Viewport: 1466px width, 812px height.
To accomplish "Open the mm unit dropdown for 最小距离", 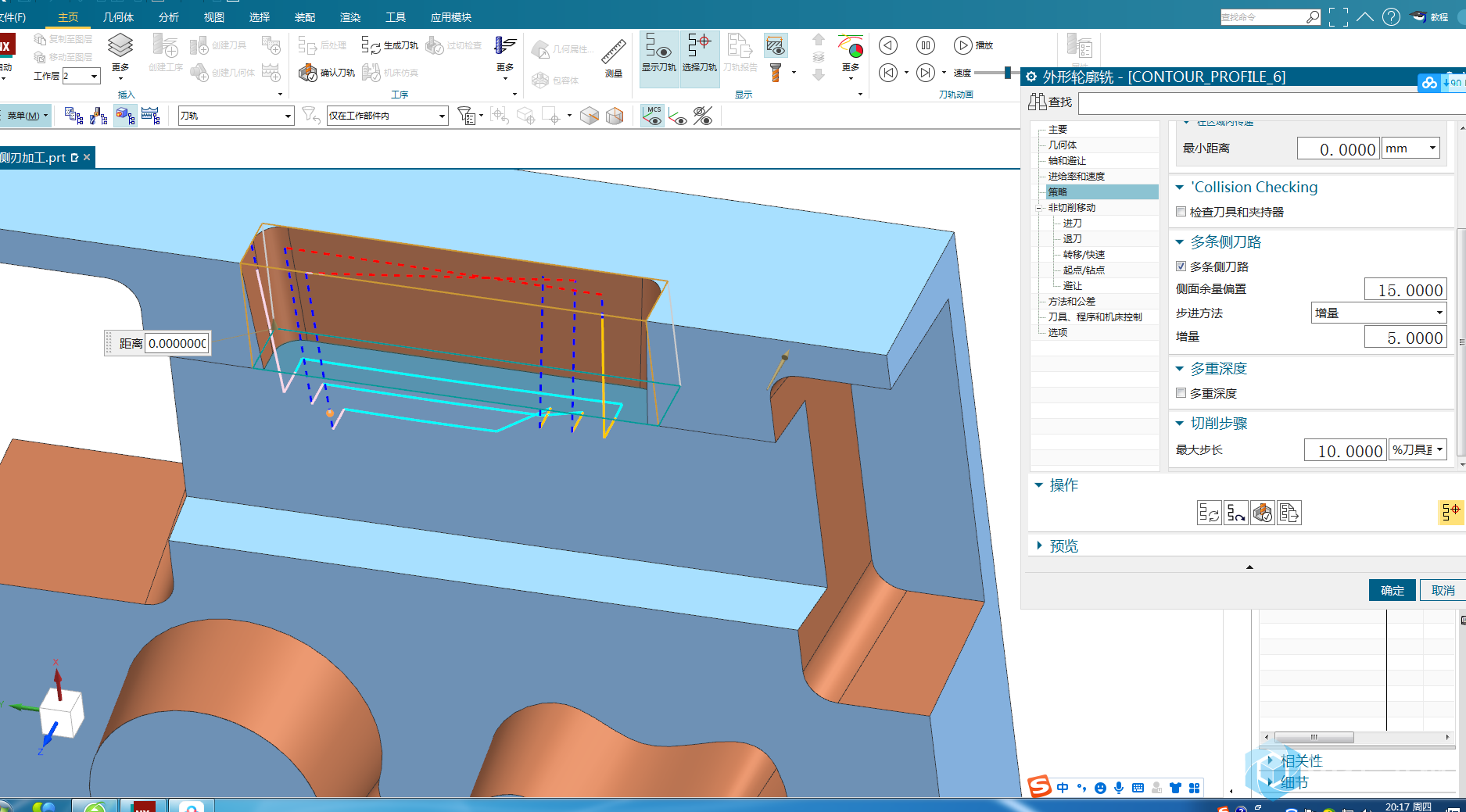I will [1411, 148].
